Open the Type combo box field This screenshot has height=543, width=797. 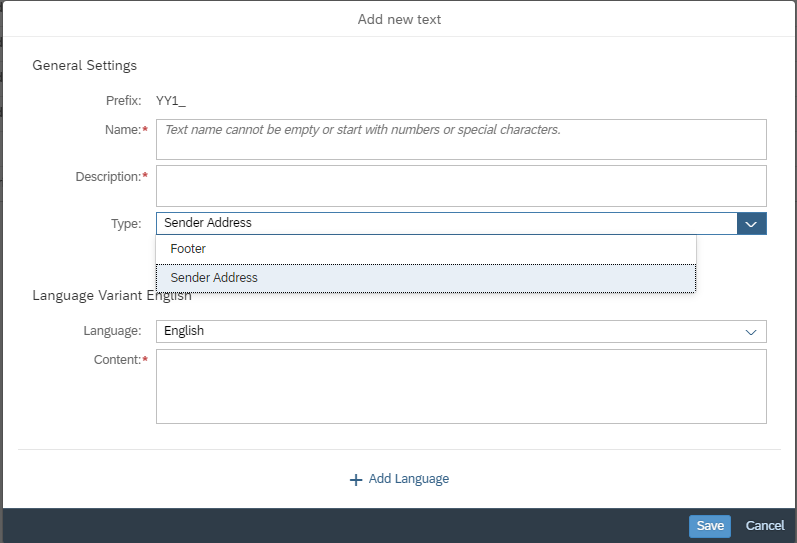click(x=446, y=224)
